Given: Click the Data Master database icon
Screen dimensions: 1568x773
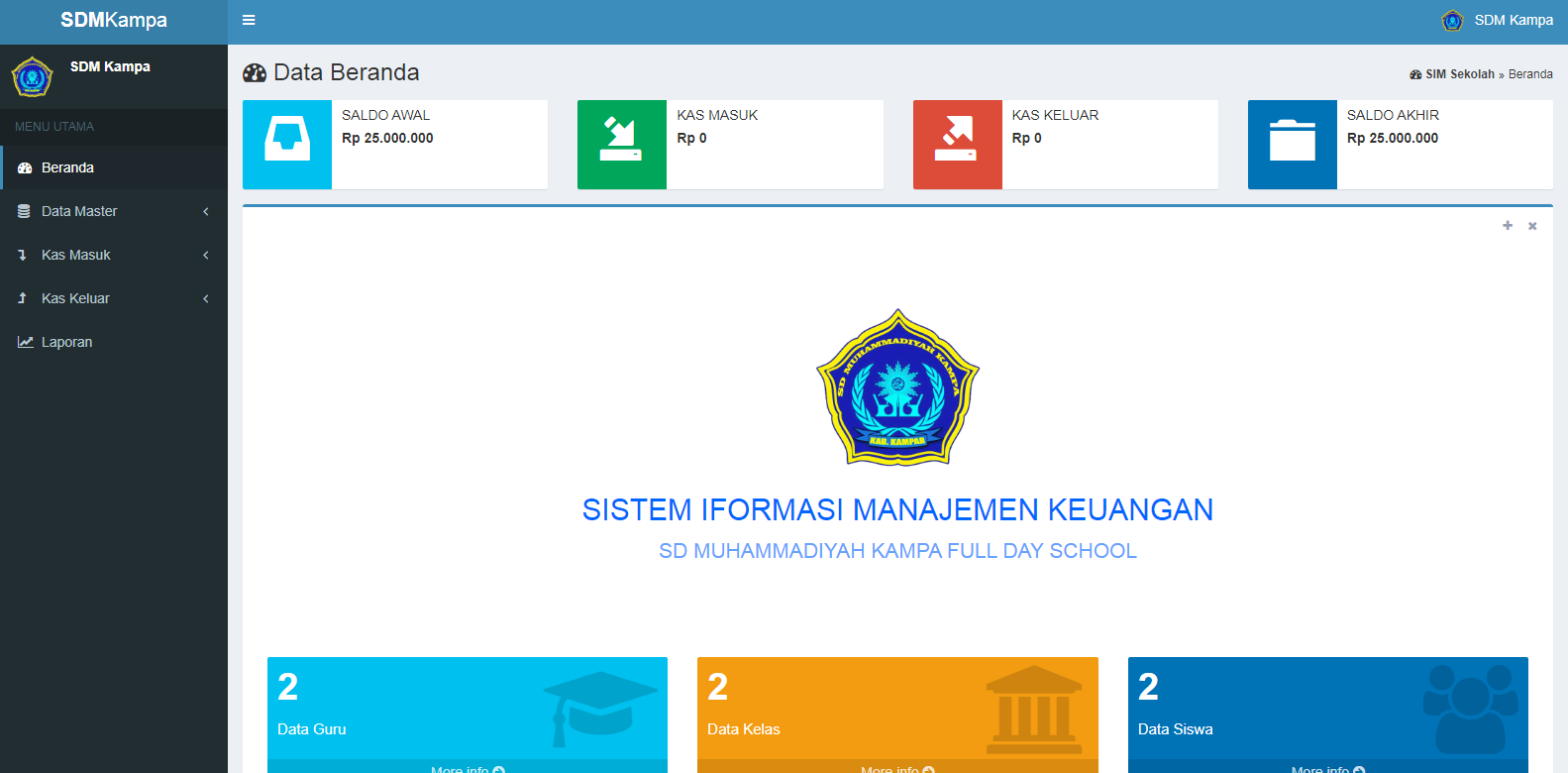Looking at the screenshot, I should tap(24, 211).
